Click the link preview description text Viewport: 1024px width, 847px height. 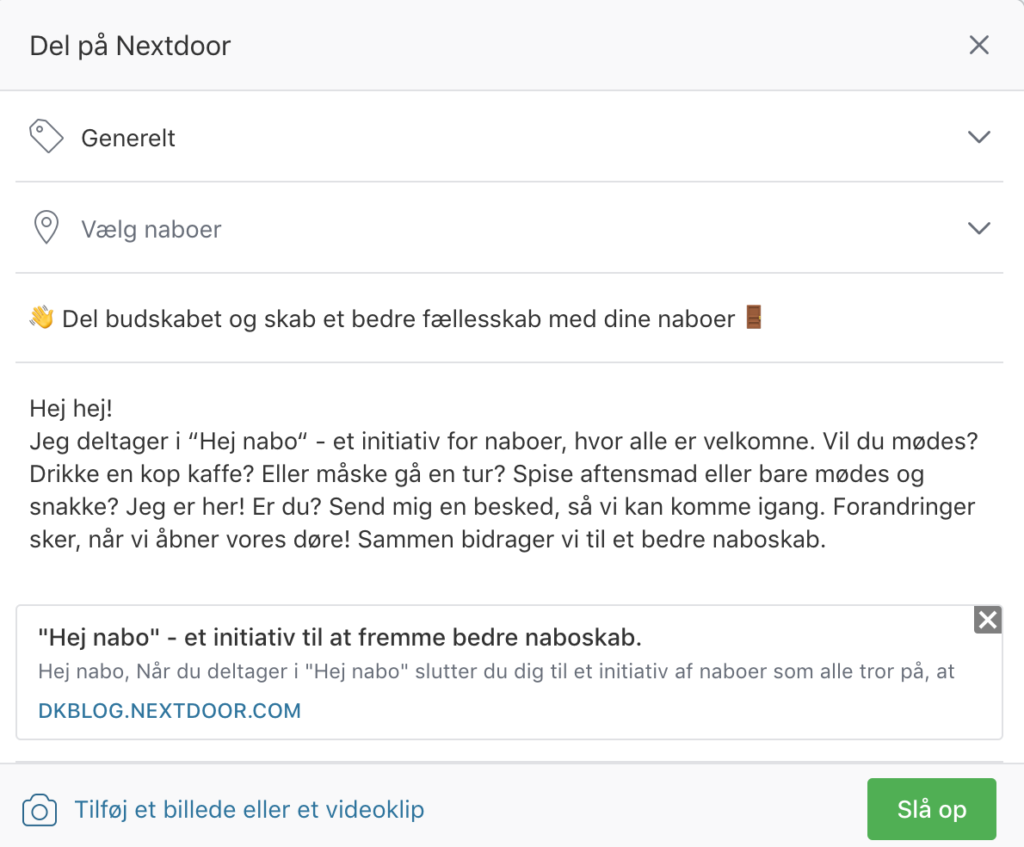pos(496,671)
